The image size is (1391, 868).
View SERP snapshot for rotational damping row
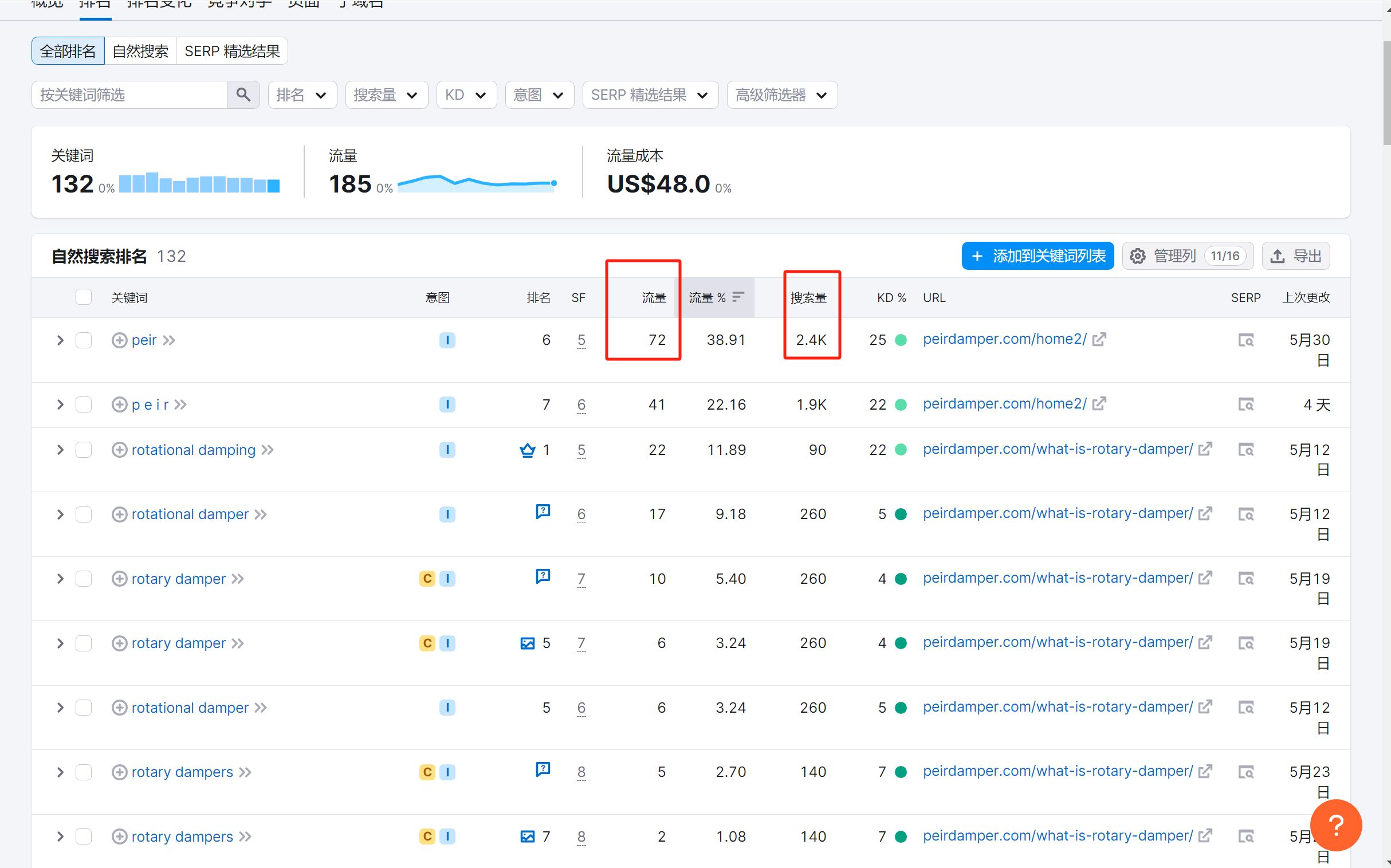click(1245, 450)
